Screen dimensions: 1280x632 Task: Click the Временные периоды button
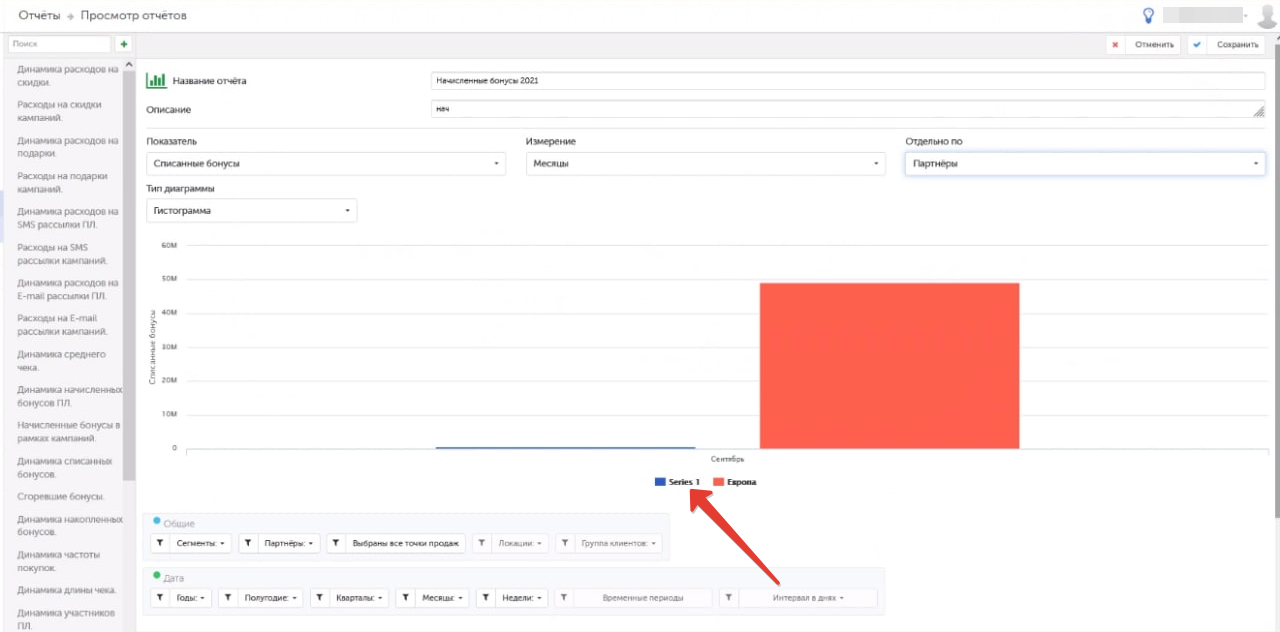pyautogui.click(x=642, y=597)
